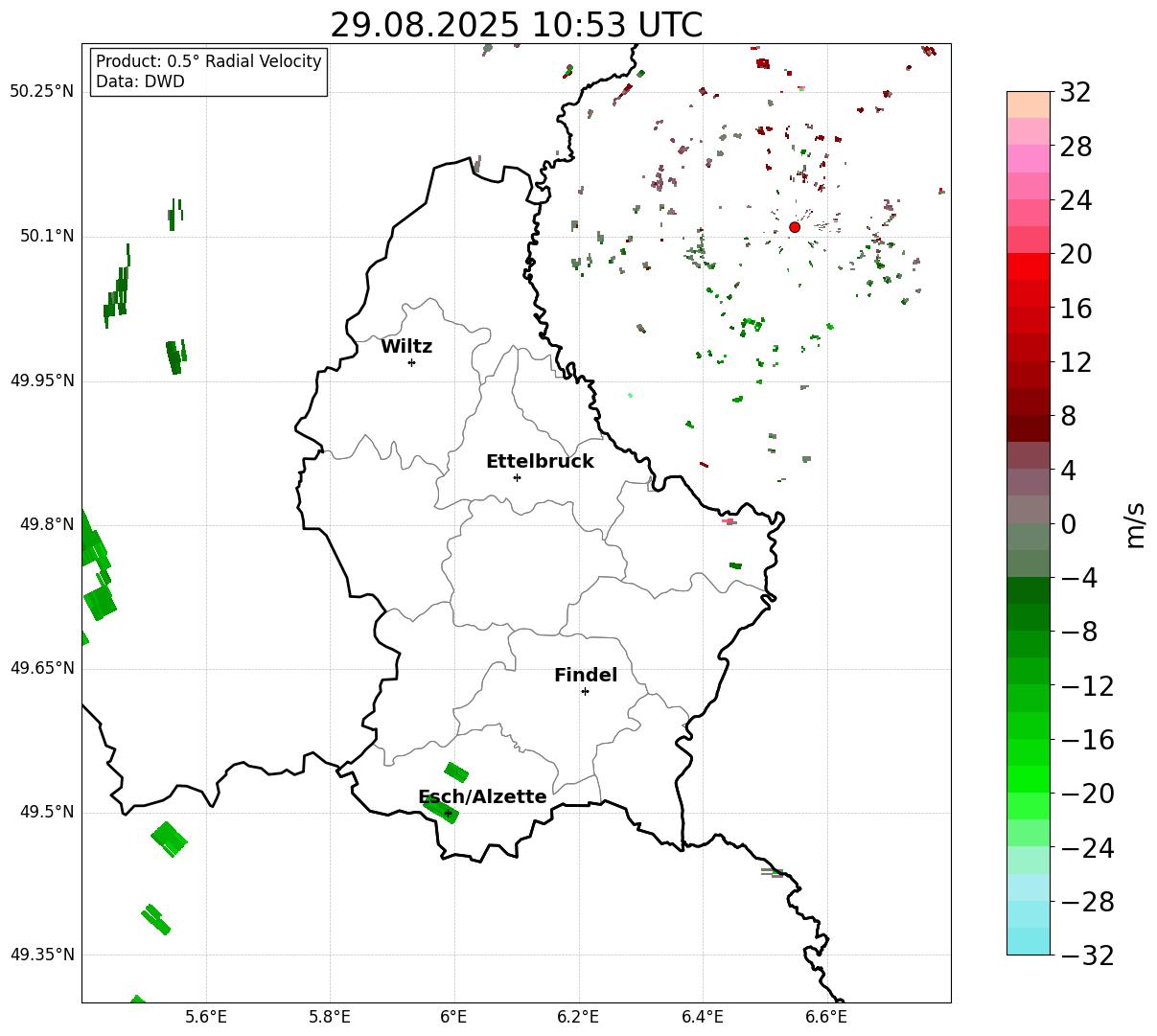Viewport: 1157px width, 1036px height.
Task: Click the colorbar value 4
Action: pyautogui.click(x=1068, y=471)
